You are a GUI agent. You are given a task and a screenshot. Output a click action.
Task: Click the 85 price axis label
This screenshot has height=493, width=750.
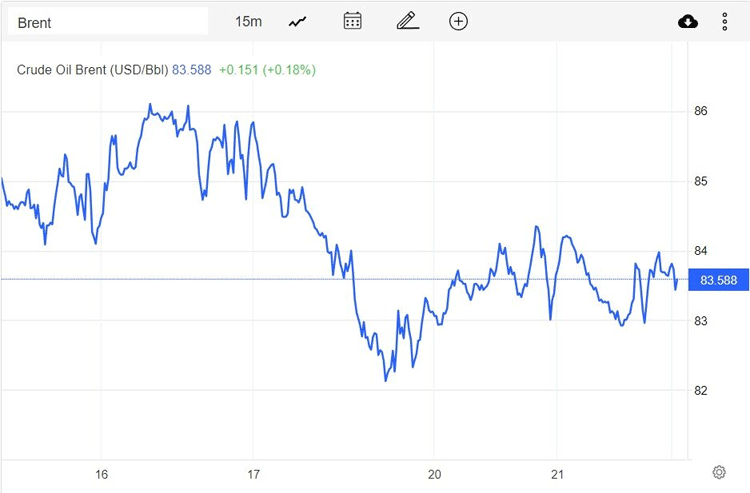coord(701,181)
